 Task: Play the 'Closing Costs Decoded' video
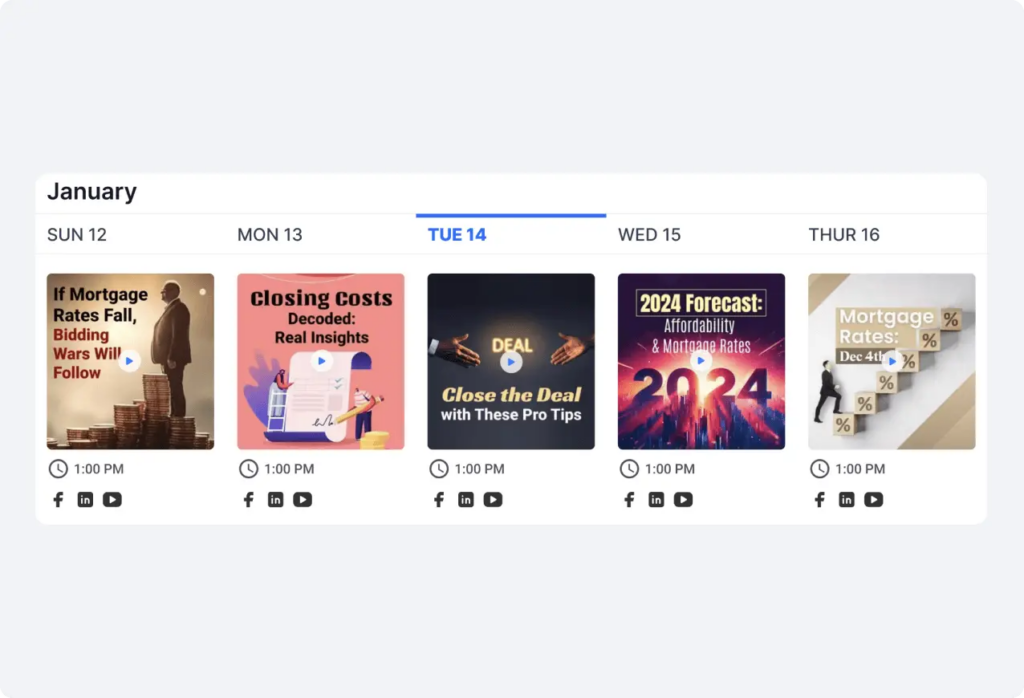(321, 361)
